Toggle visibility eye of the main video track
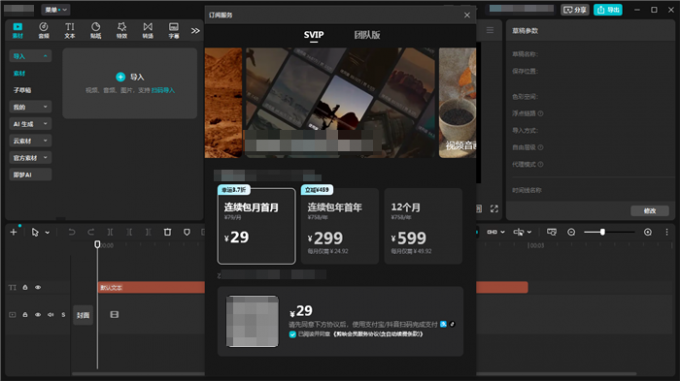 point(38,315)
